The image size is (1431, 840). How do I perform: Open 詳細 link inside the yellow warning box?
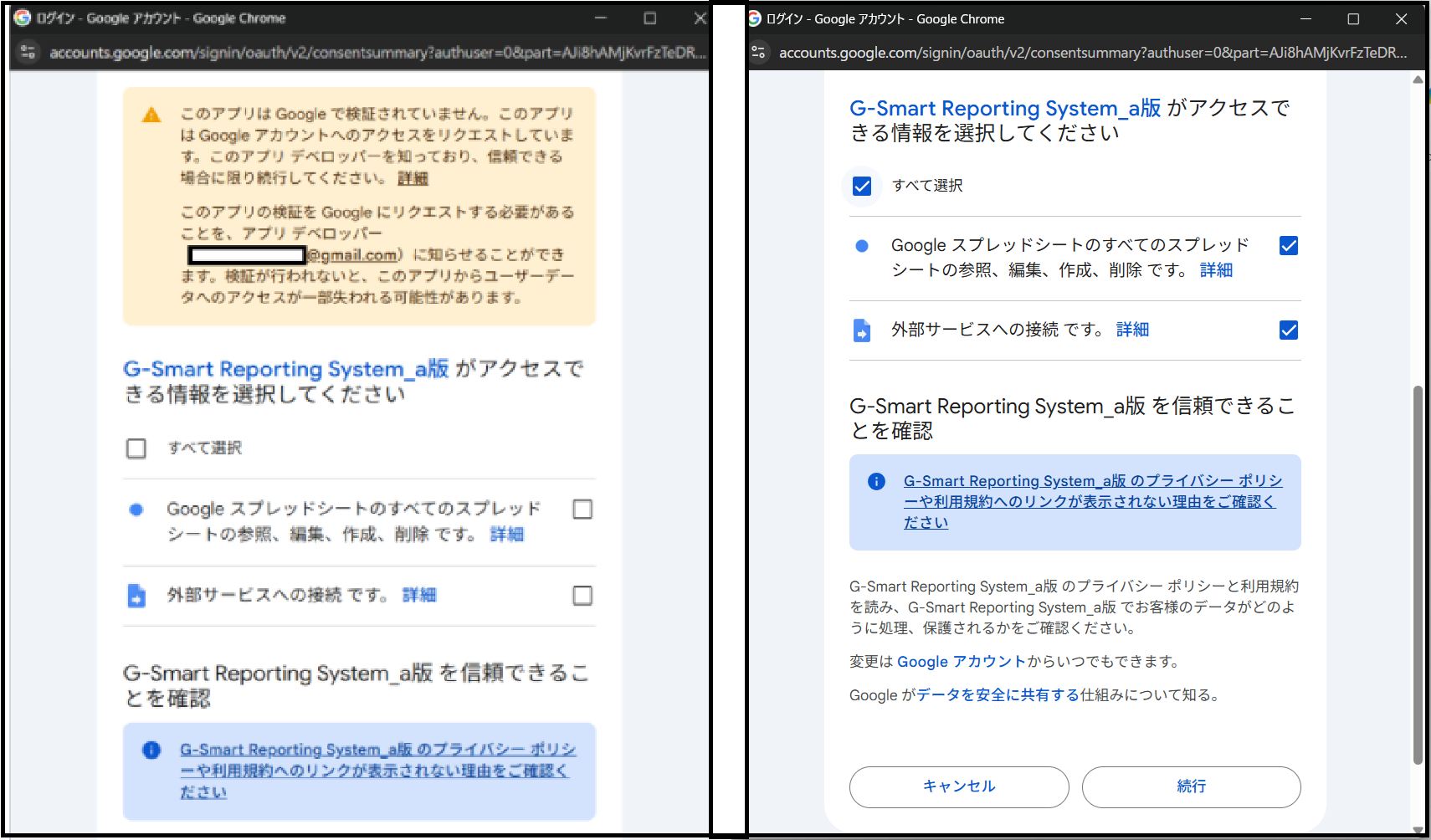(413, 178)
